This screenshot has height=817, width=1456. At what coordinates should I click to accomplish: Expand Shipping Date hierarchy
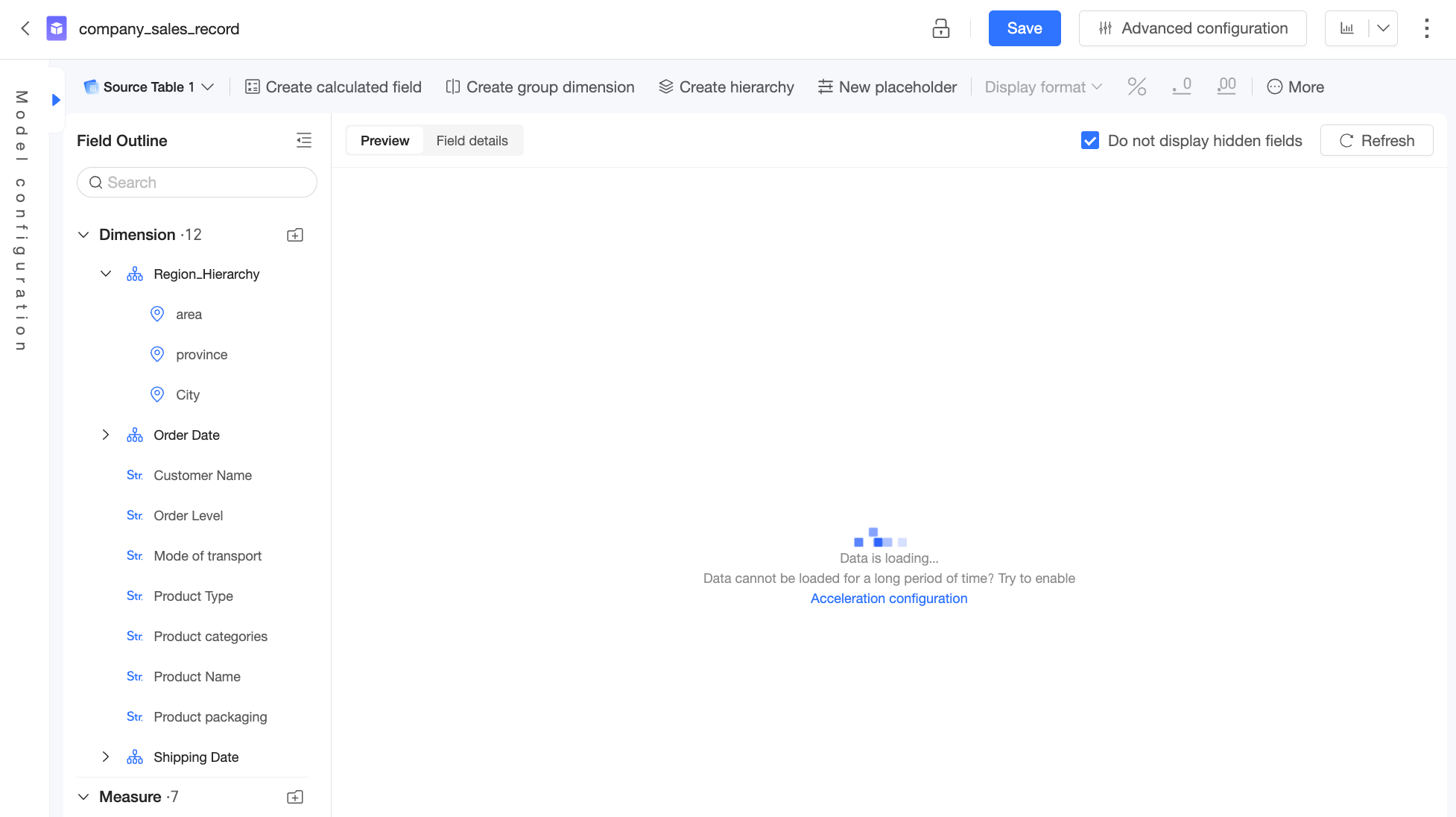click(106, 757)
